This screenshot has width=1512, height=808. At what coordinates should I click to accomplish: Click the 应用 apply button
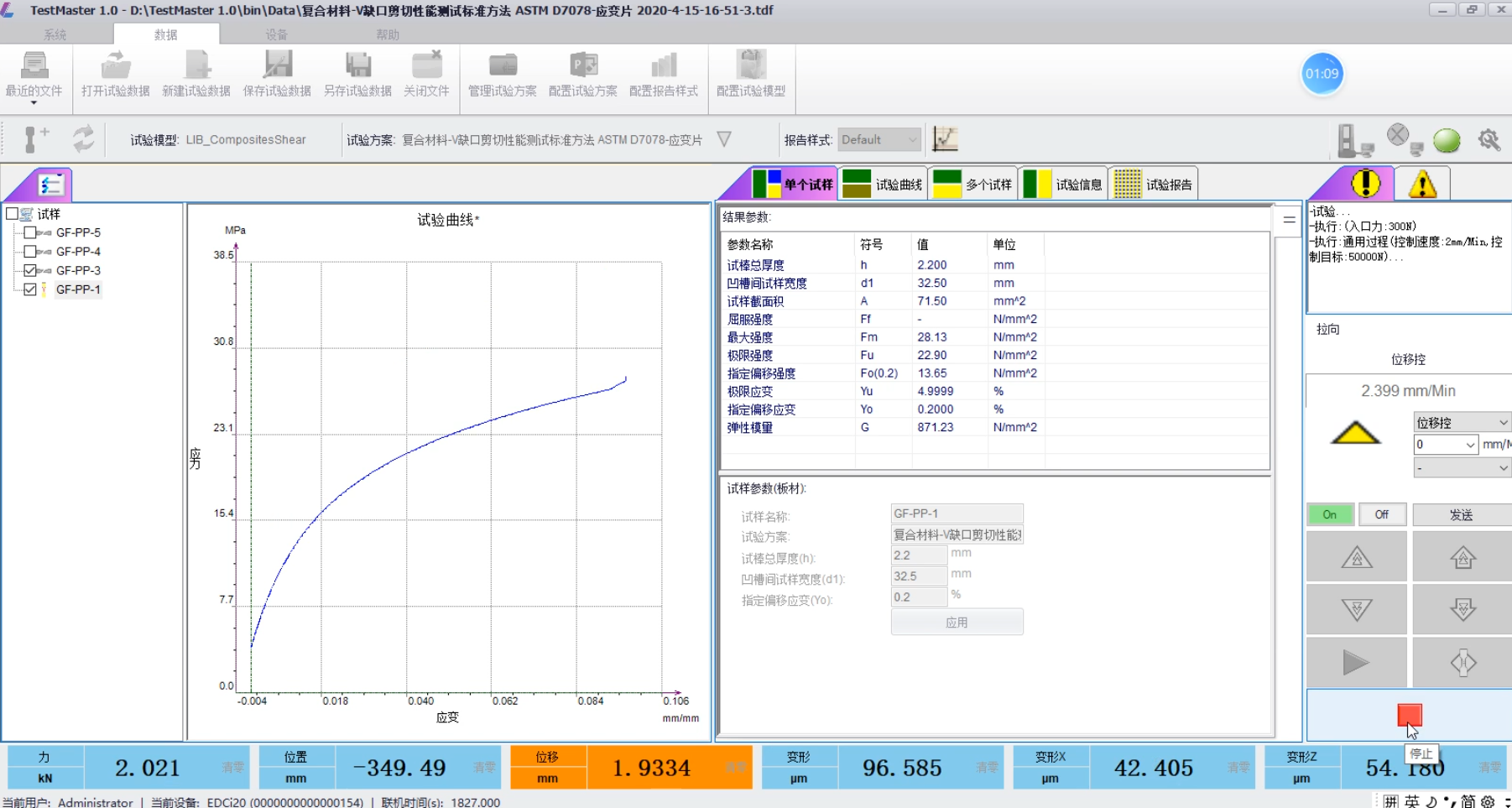[x=956, y=622]
